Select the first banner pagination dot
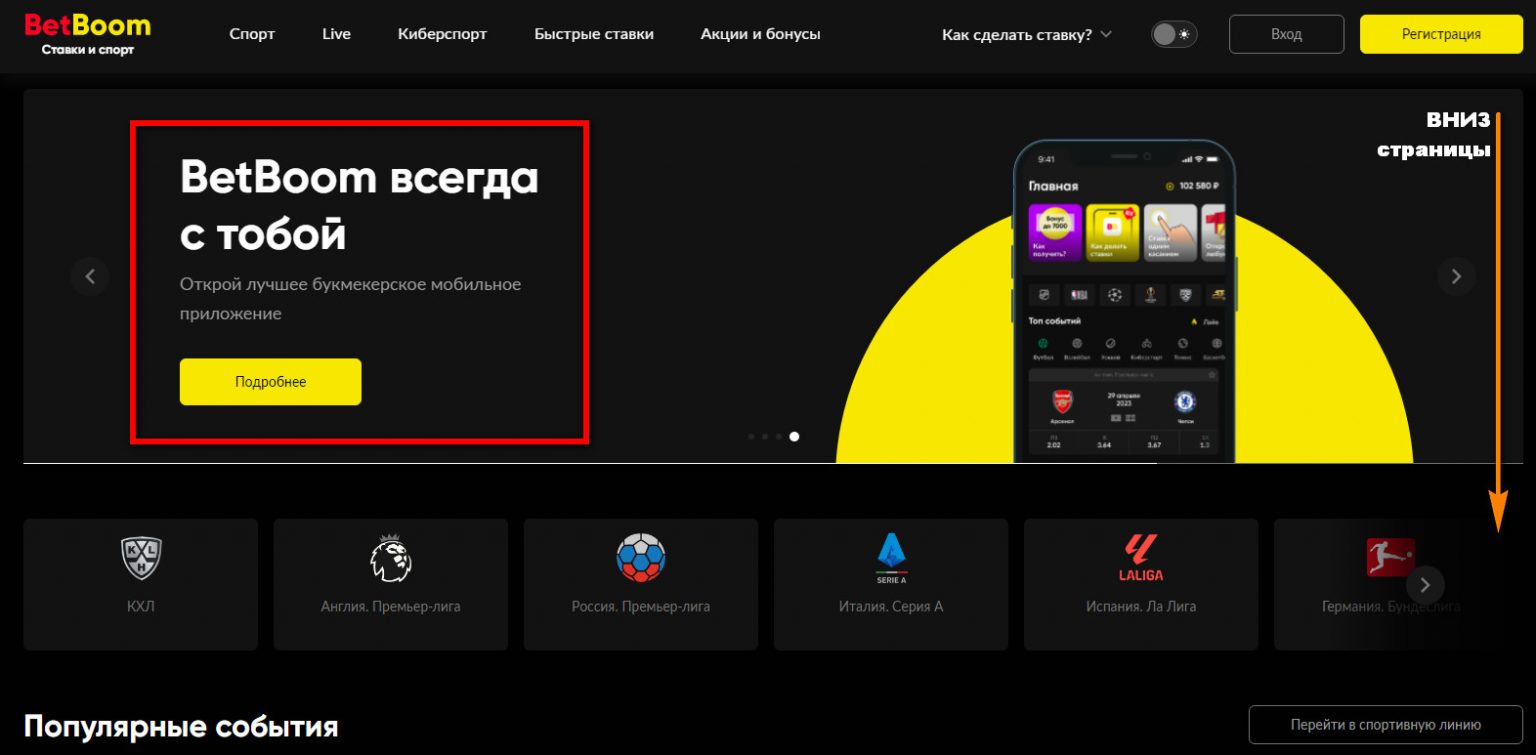Image resolution: width=1536 pixels, height=755 pixels. (751, 436)
